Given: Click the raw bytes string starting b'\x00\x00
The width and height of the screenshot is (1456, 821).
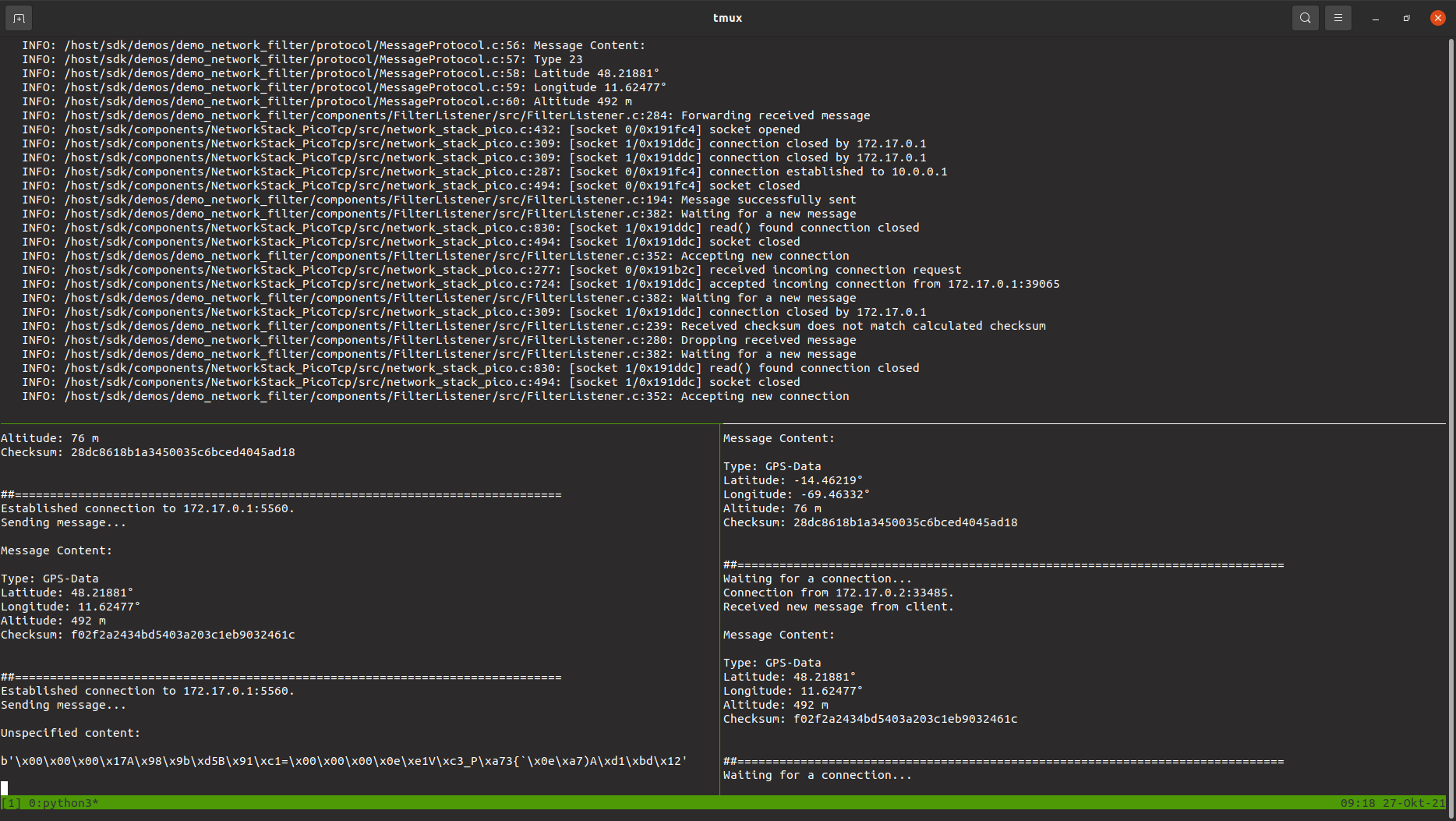Looking at the screenshot, I should coord(344,761).
